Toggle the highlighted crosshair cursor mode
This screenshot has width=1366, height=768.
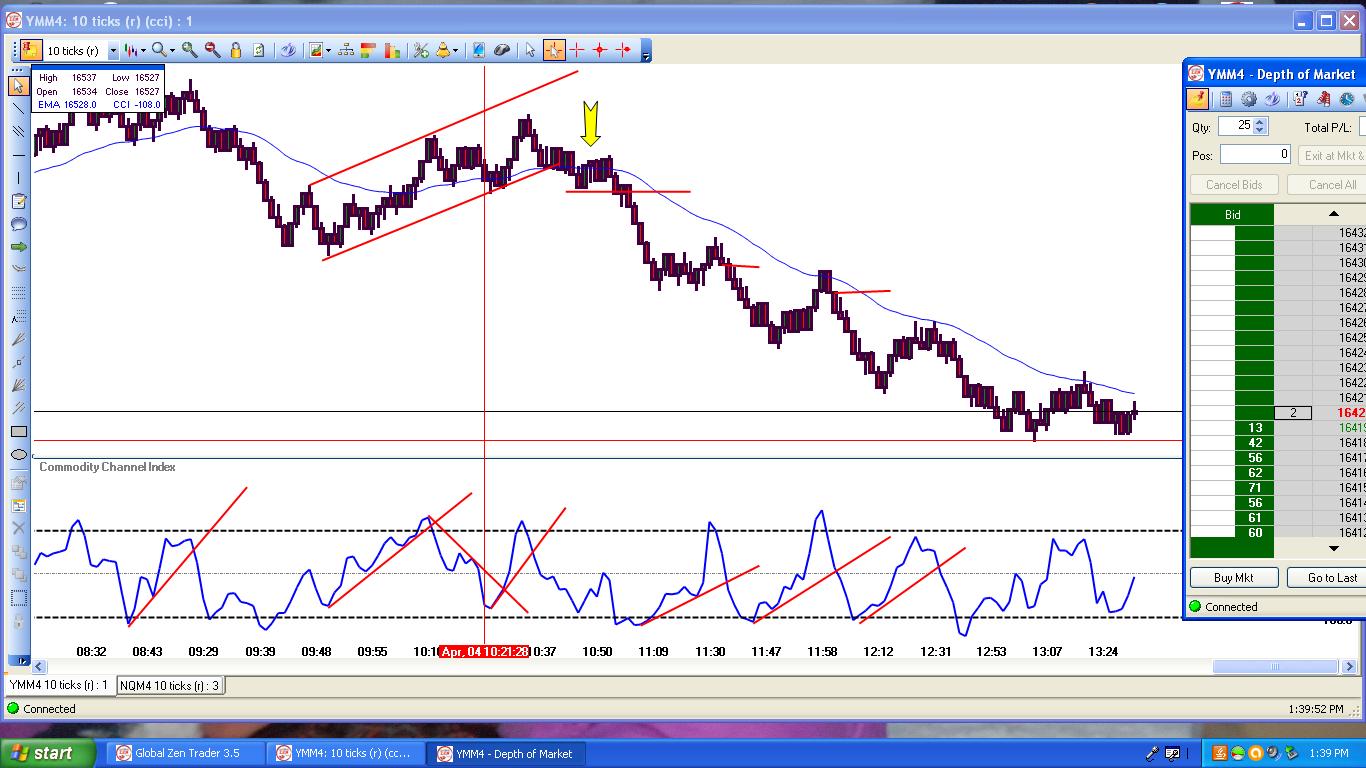(x=553, y=50)
